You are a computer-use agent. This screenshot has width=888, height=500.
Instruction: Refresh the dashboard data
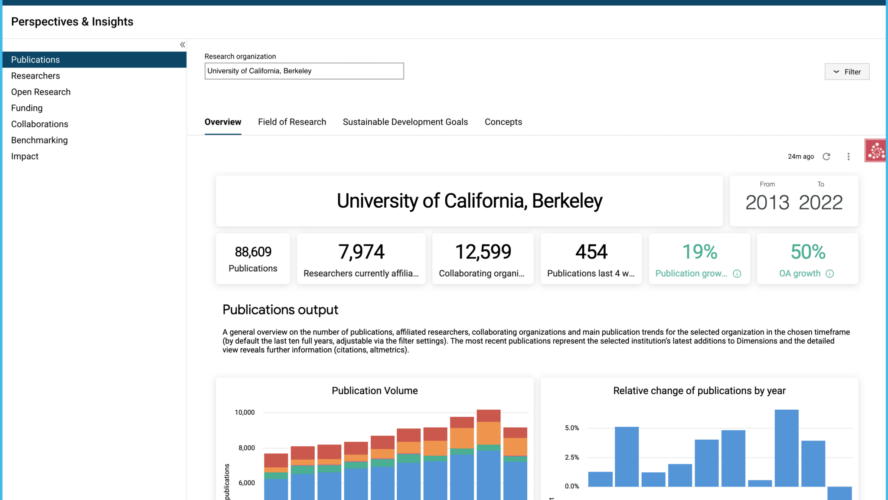pyautogui.click(x=826, y=157)
